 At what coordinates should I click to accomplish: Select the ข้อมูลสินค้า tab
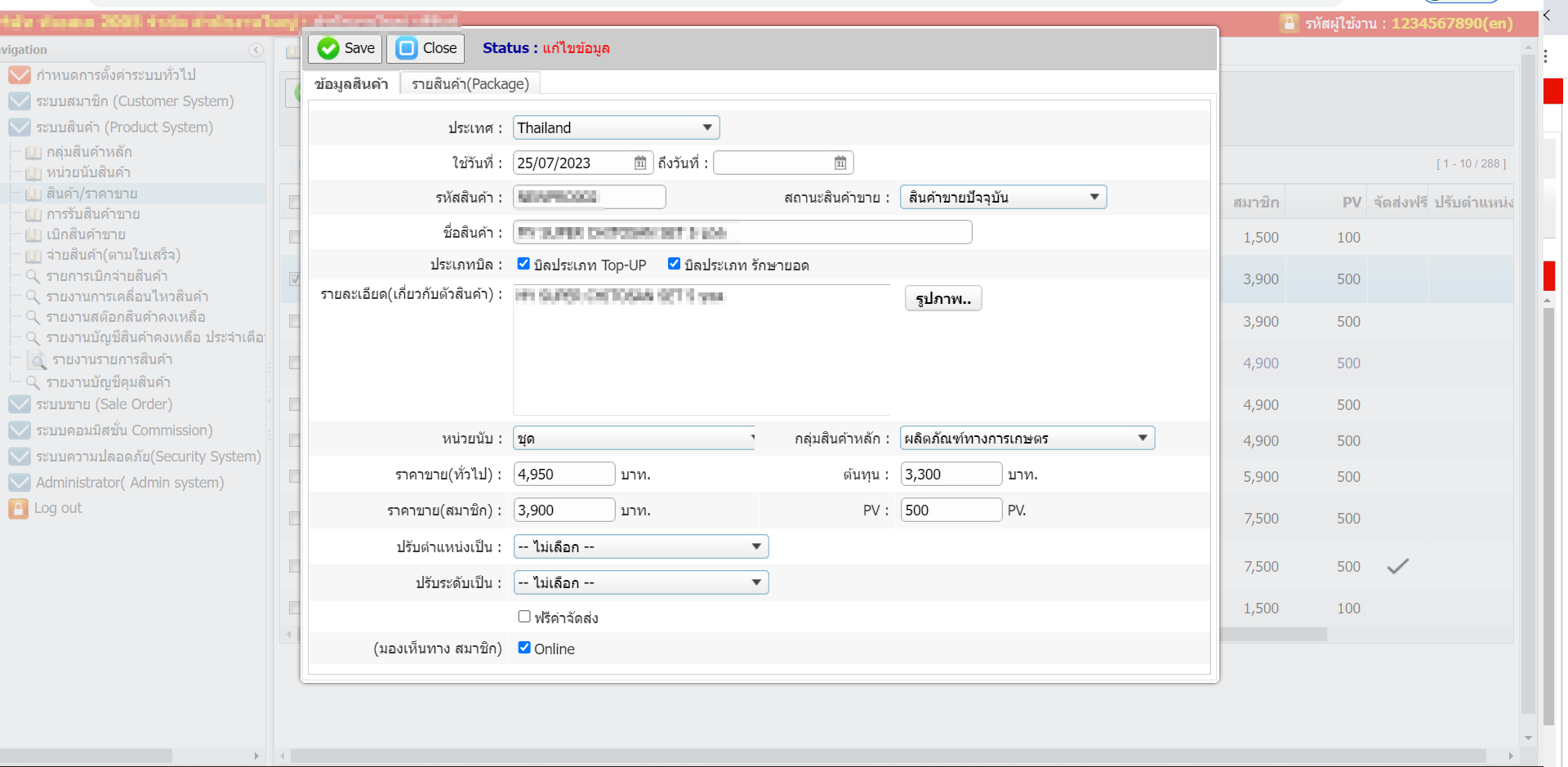[x=351, y=82]
